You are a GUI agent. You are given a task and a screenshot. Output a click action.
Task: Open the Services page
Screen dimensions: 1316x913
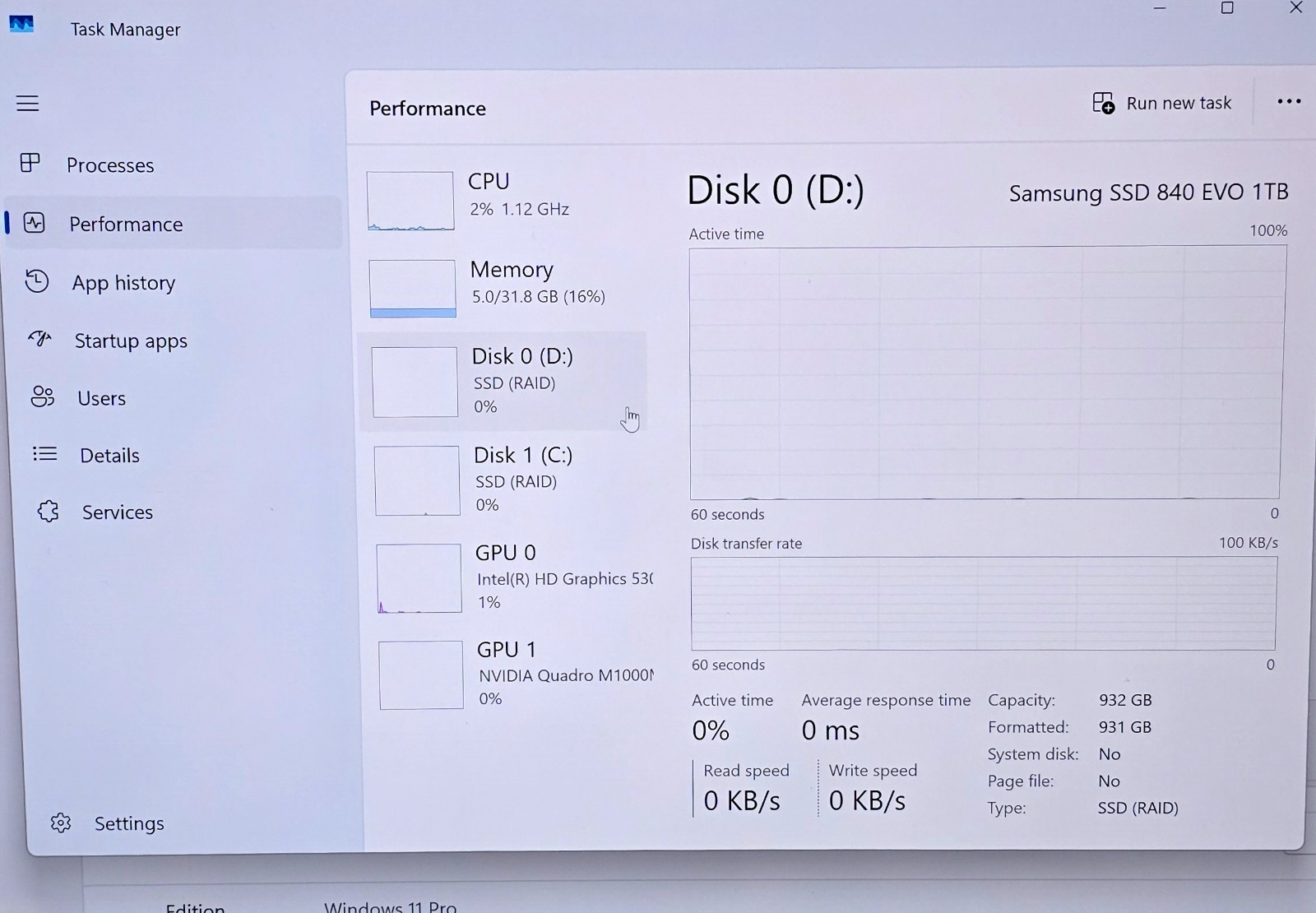click(118, 512)
